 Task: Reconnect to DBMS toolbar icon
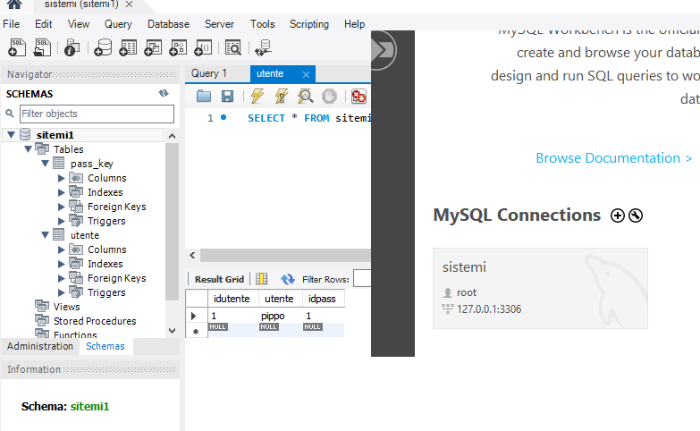[x=263, y=47]
